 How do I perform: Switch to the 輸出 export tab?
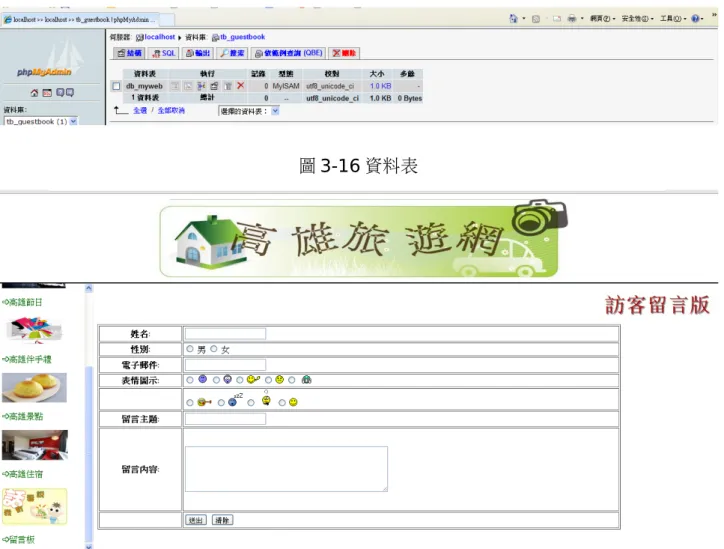(x=198, y=53)
